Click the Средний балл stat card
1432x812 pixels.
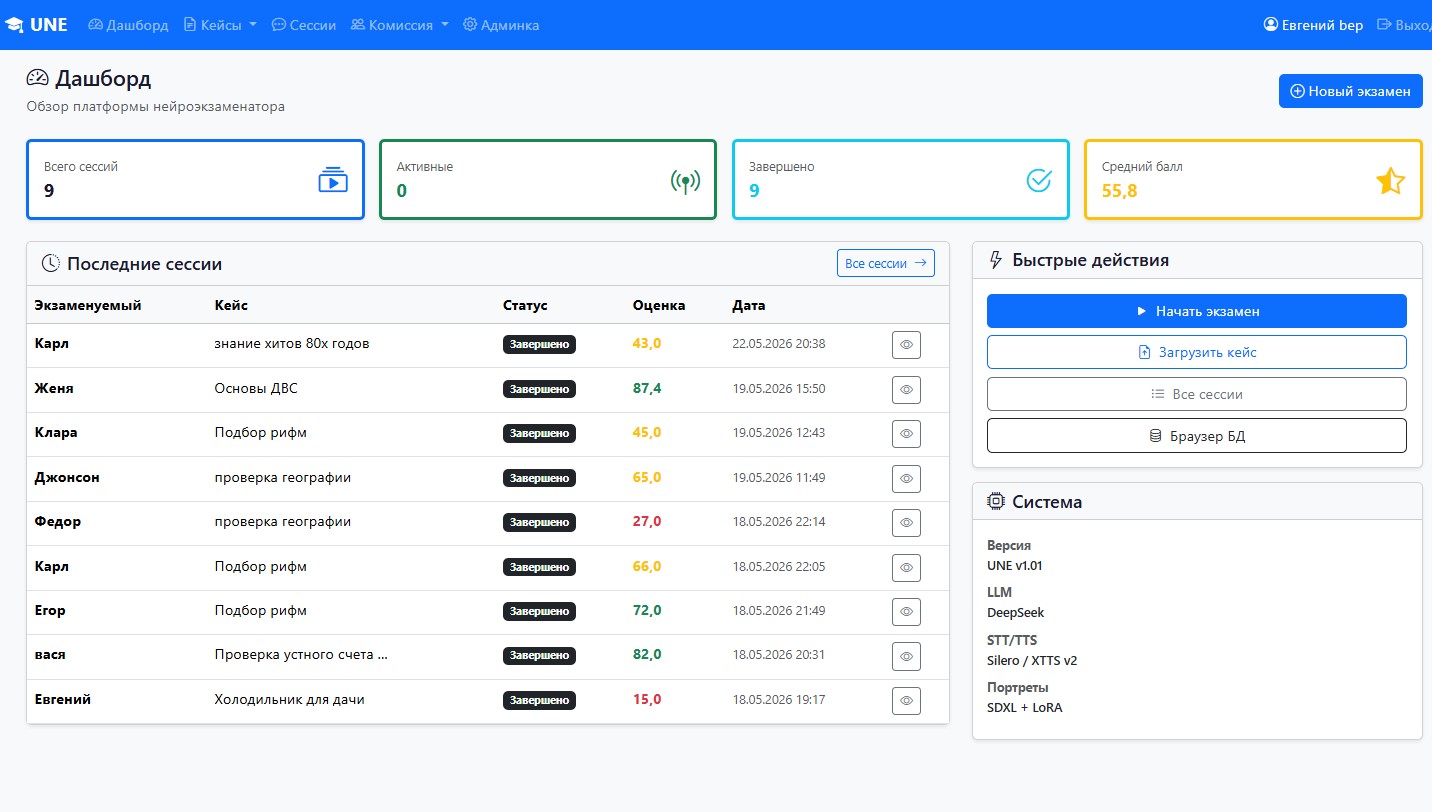1253,180
